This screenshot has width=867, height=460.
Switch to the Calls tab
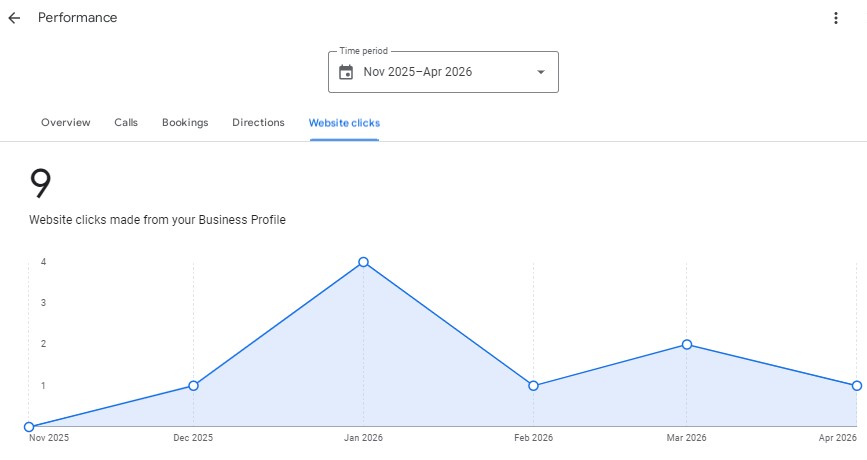(126, 123)
